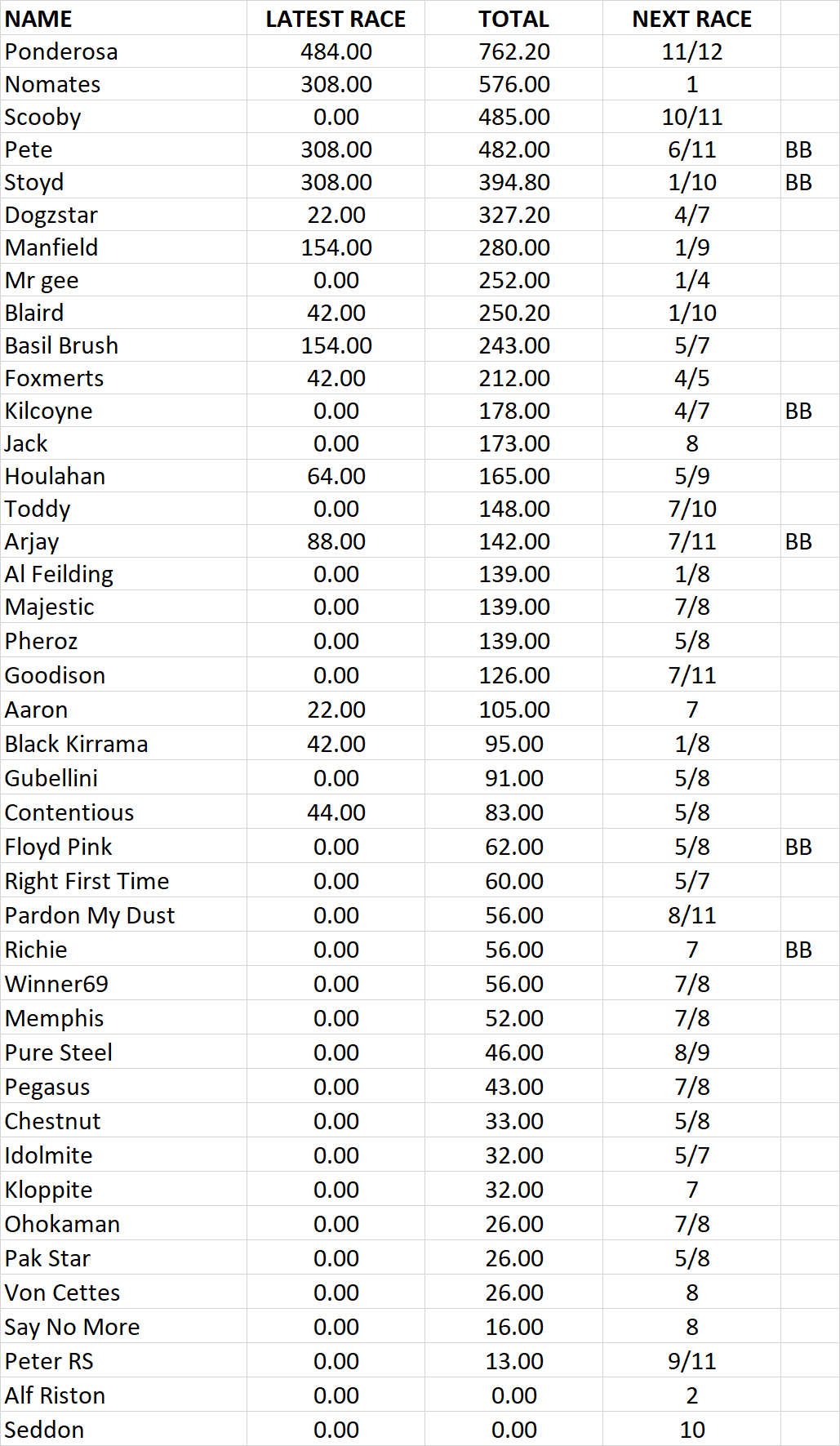
Task: Click the TOTAL column header
Action: click(x=513, y=19)
